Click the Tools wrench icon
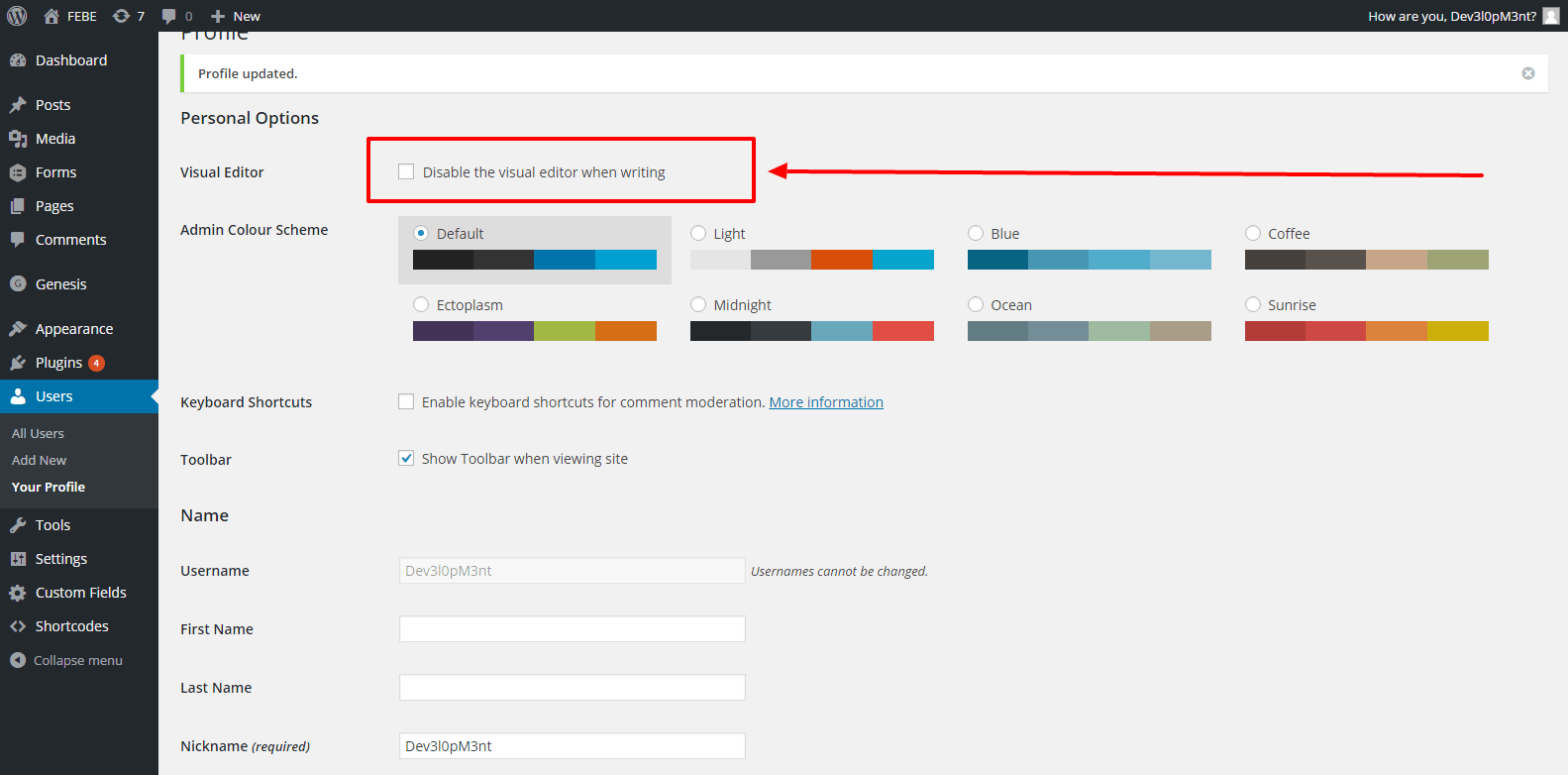1568x775 pixels. click(x=18, y=525)
